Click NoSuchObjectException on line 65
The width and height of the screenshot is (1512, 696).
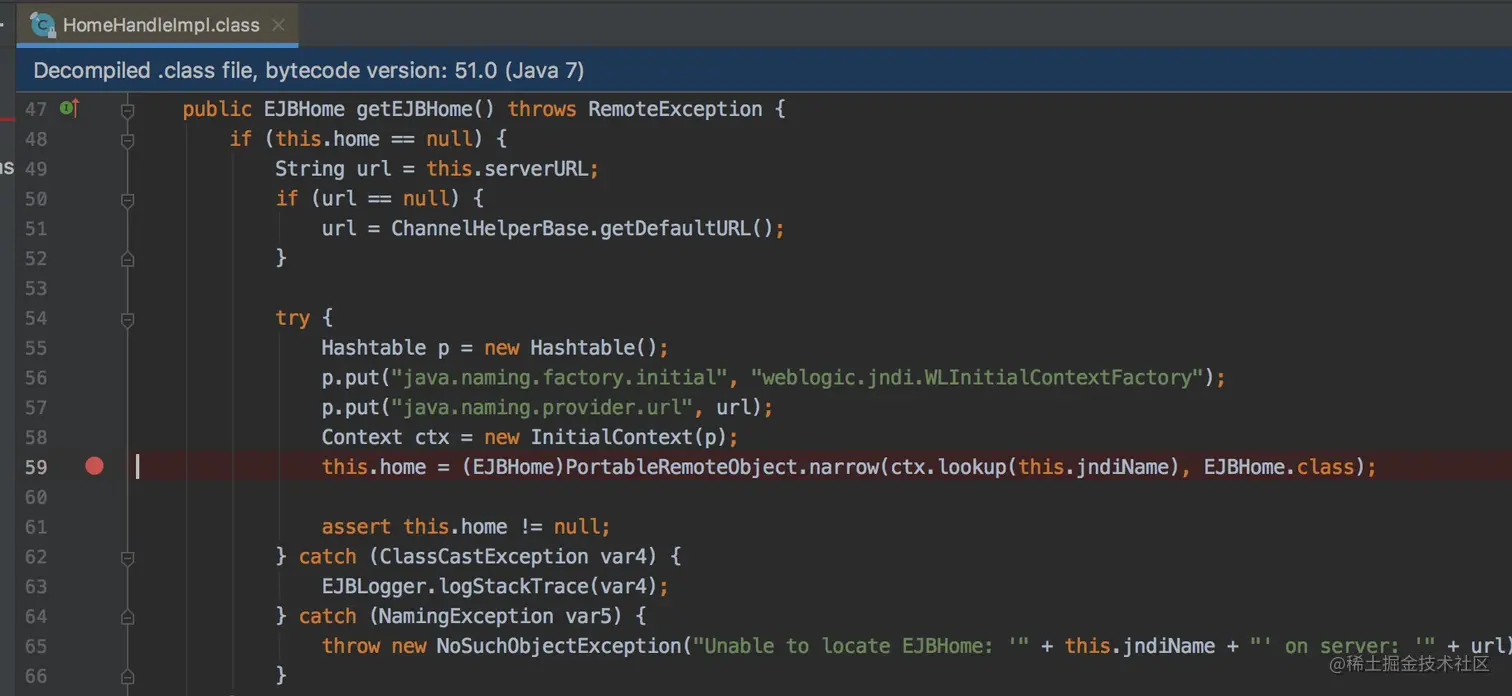559,646
